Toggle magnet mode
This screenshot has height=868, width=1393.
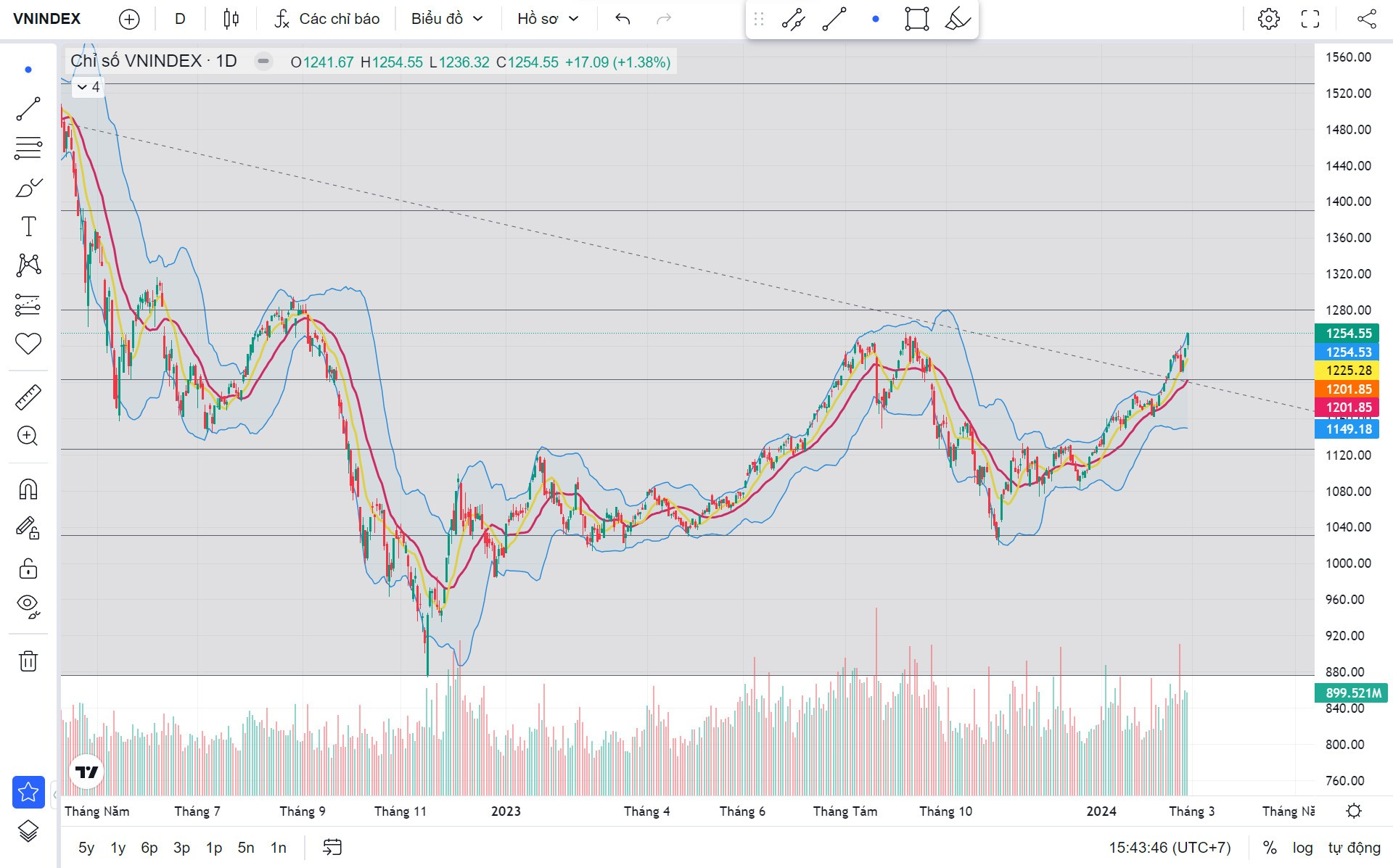[x=28, y=490]
